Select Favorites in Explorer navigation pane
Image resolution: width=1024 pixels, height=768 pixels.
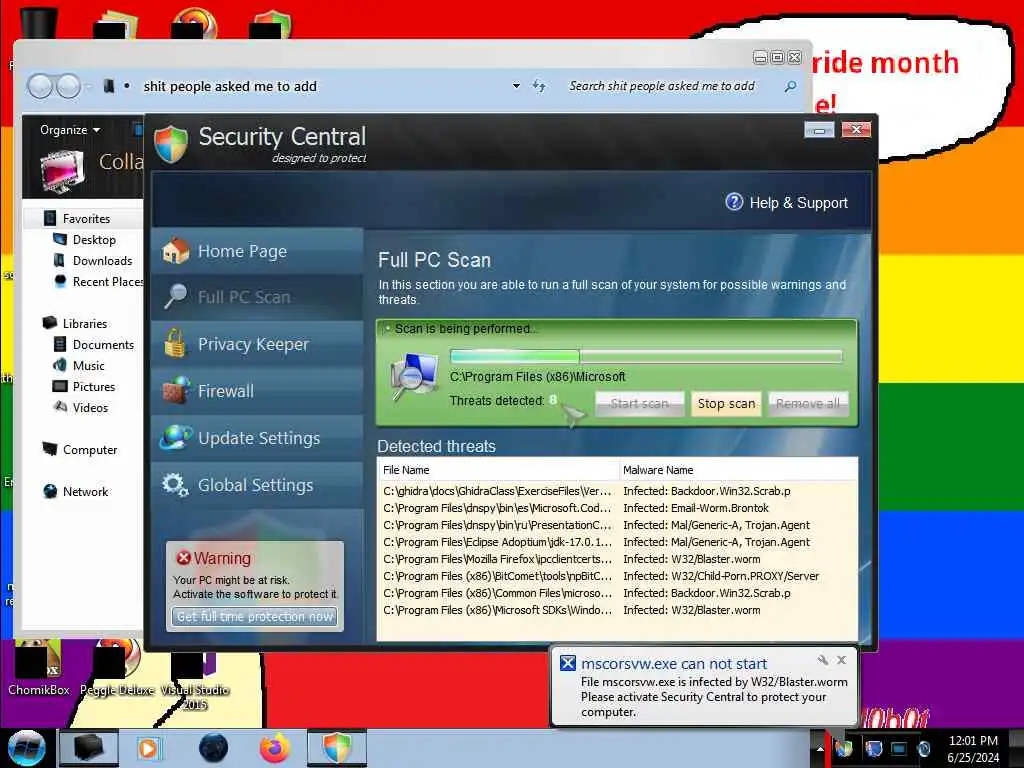pos(85,219)
